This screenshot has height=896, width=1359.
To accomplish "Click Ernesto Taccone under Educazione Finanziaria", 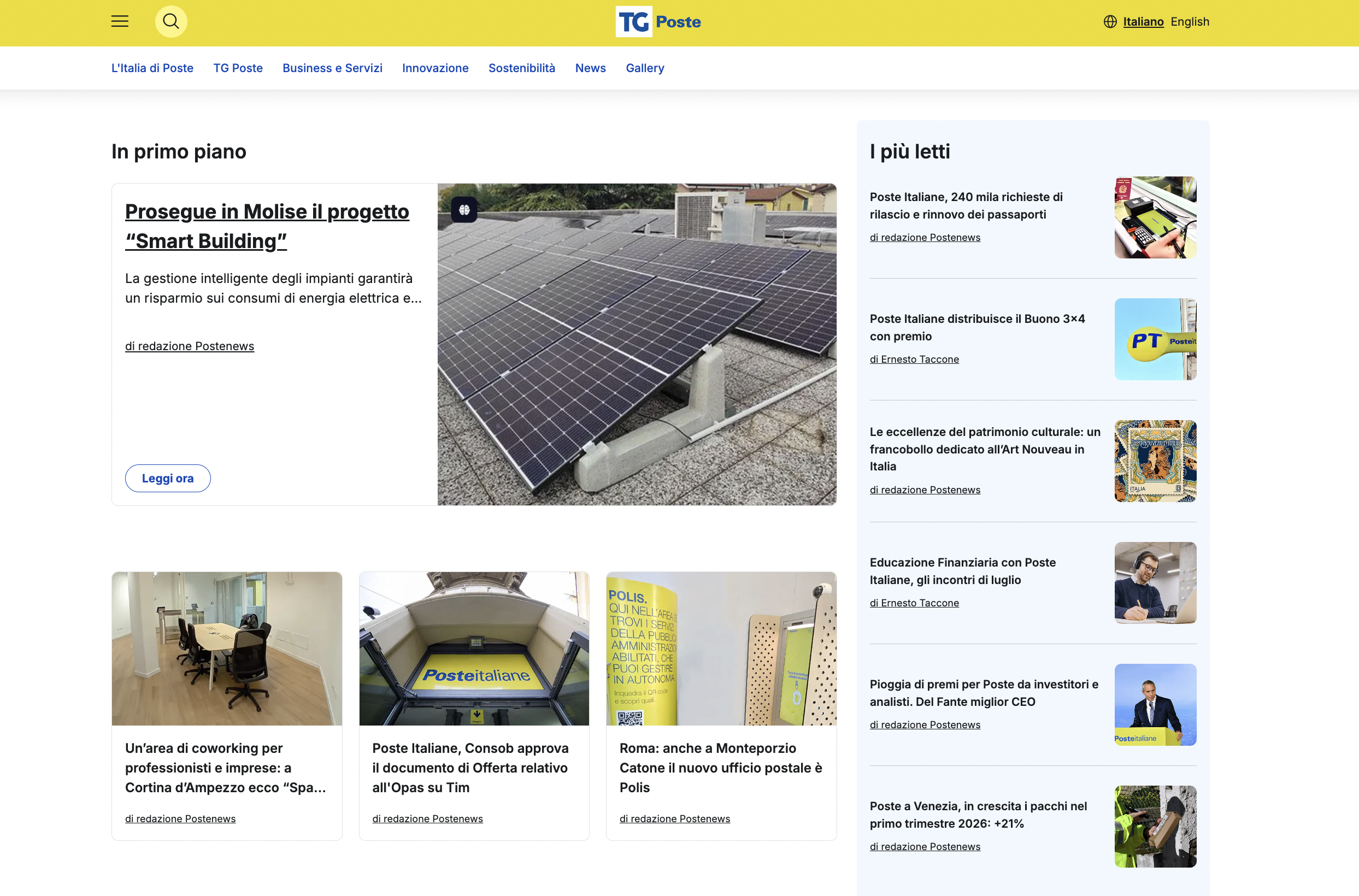I will 914,603.
